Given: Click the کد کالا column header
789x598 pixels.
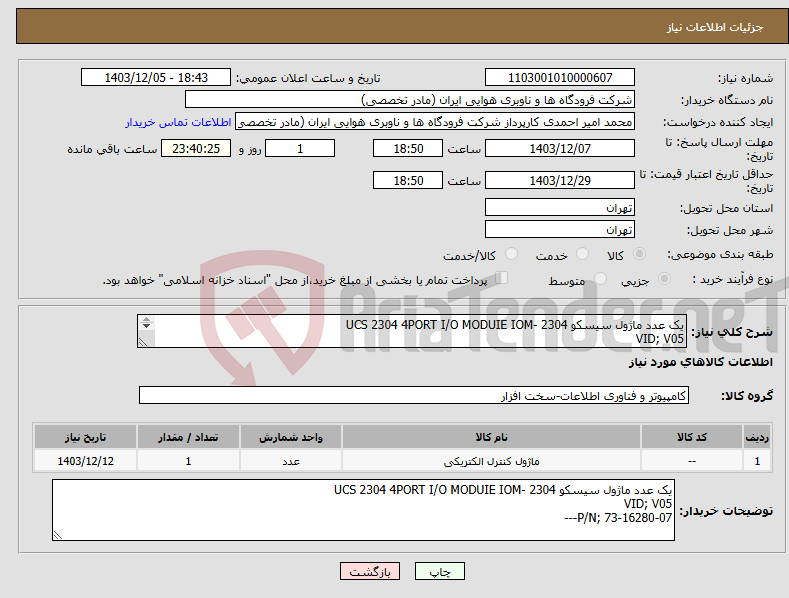Looking at the screenshot, I should pyautogui.click(x=691, y=437).
